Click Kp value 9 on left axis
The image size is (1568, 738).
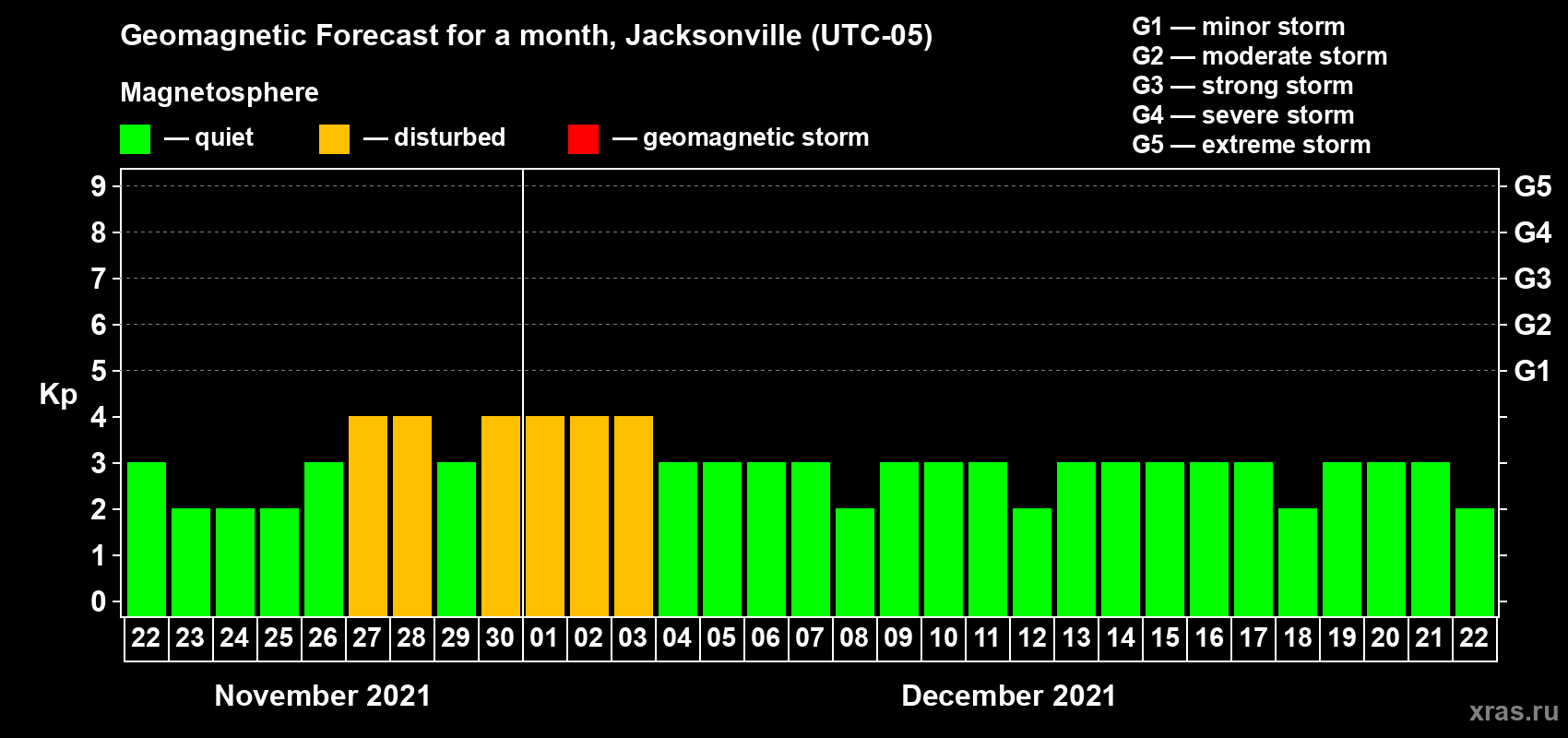coord(99,186)
